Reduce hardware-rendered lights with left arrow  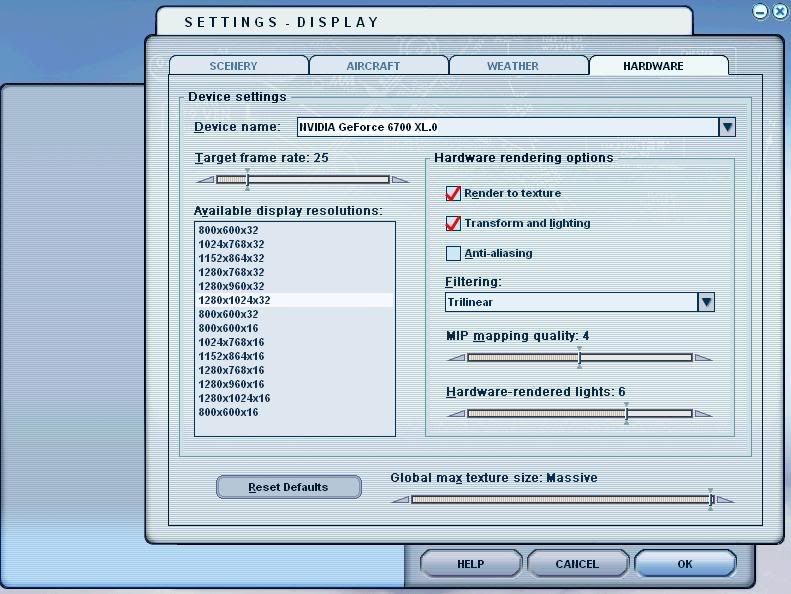pos(456,414)
